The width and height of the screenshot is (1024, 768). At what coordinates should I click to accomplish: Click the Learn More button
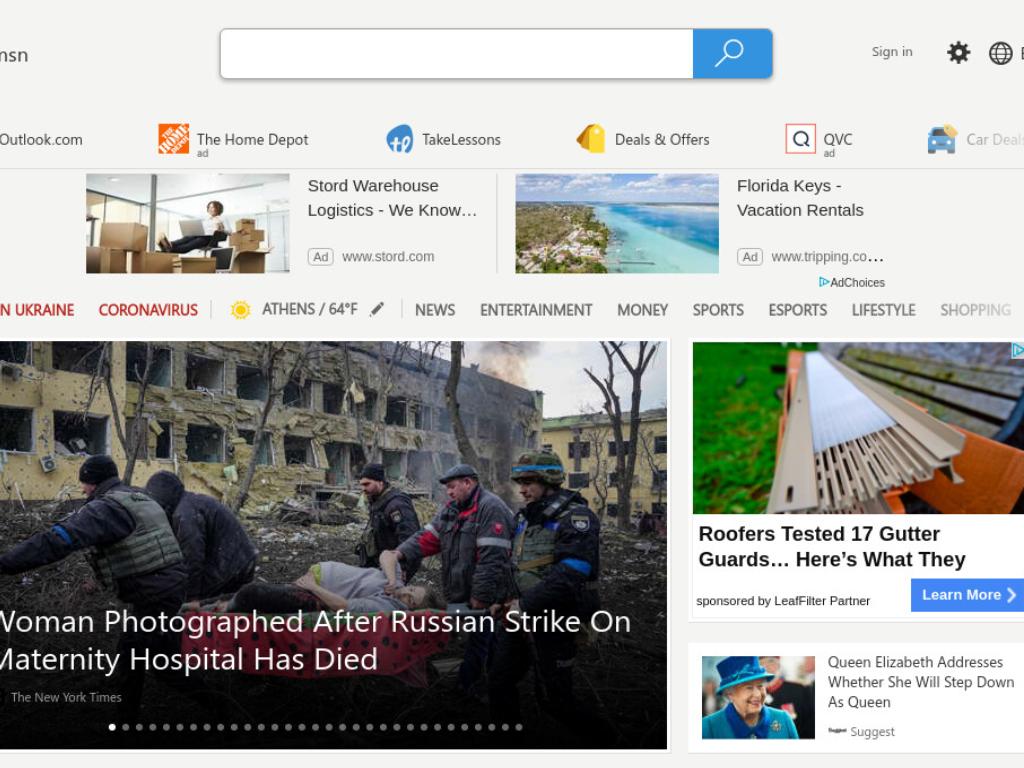(967, 595)
